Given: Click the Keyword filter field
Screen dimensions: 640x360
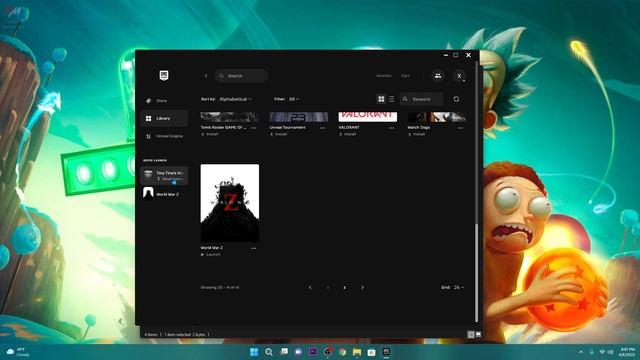Looking at the screenshot, I should point(421,99).
